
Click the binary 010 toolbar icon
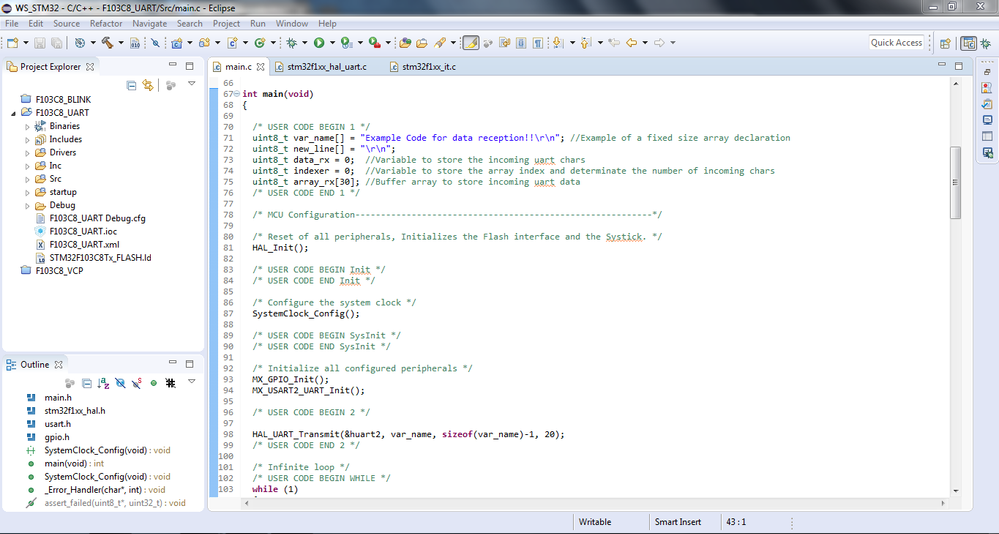point(134,43)
